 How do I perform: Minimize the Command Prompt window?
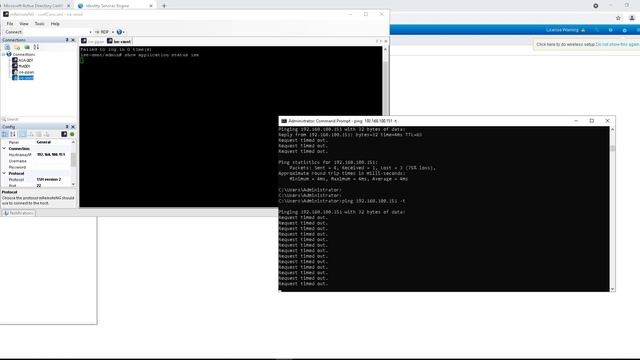point(576,121)
